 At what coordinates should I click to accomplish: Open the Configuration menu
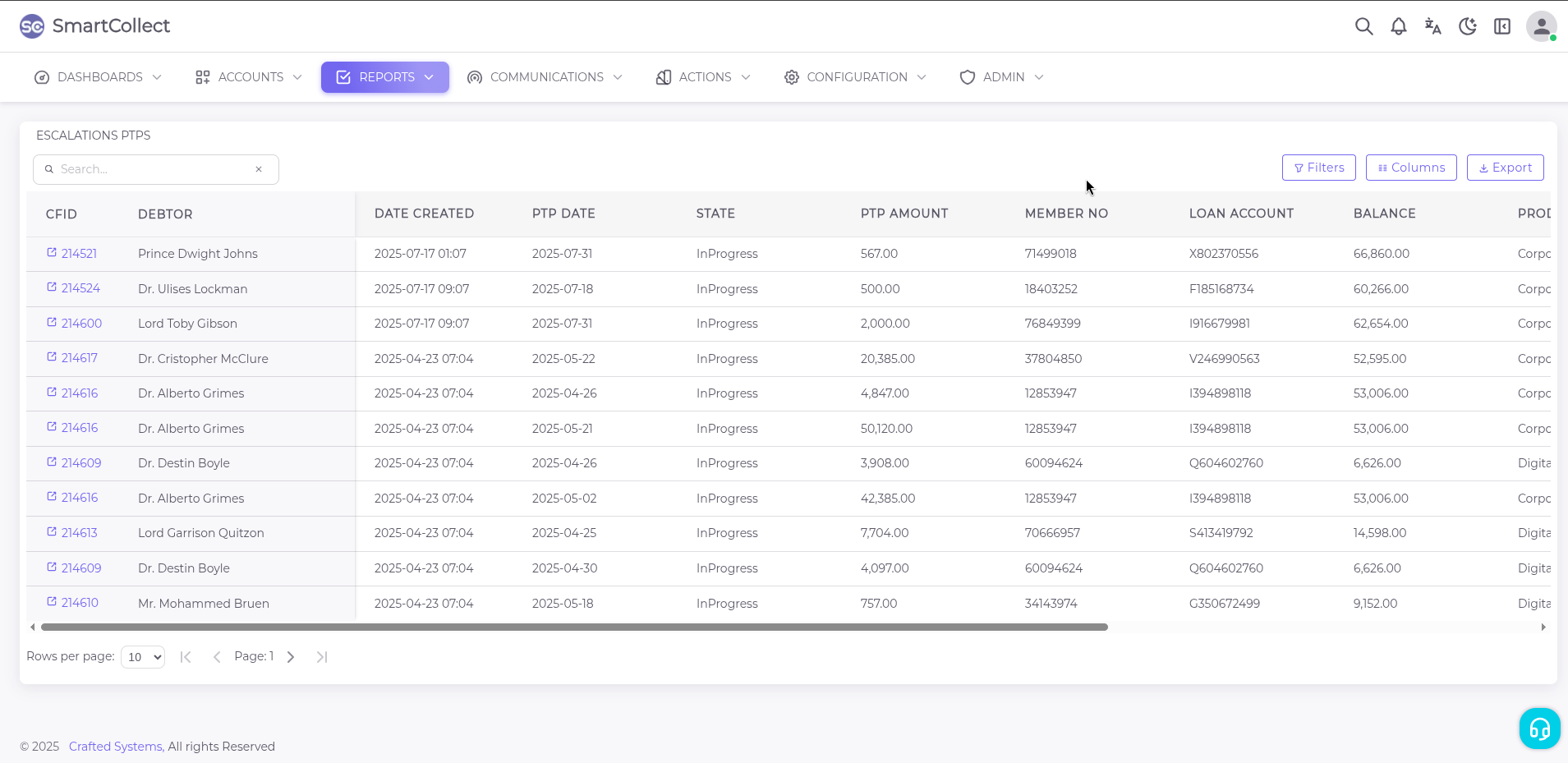point(855,77)
